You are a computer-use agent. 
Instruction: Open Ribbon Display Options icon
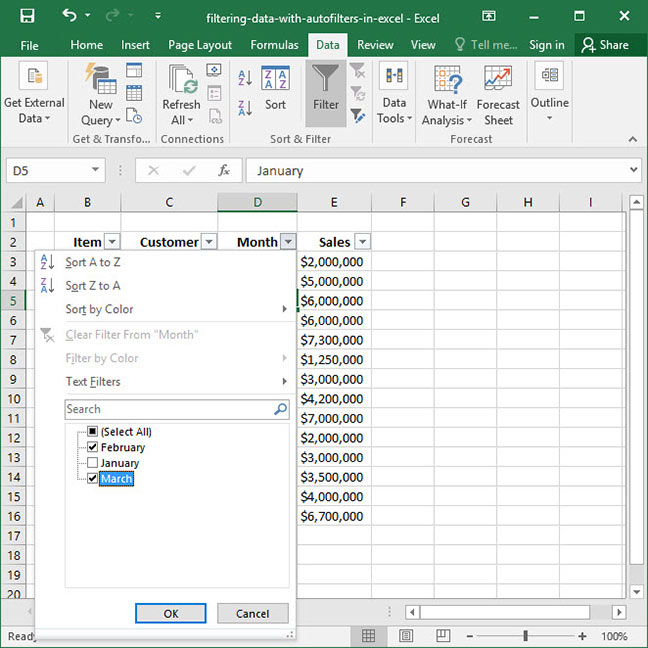(x=488, y=16)
